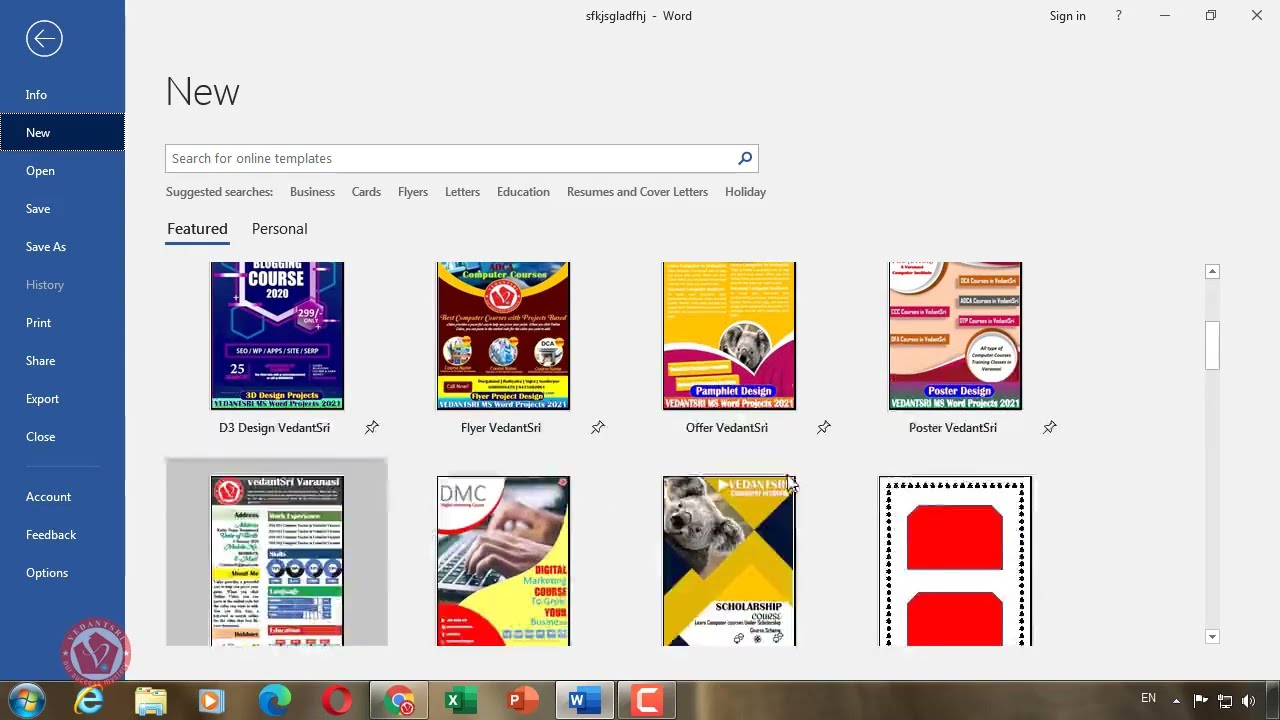Open Feedback from the sidebar
The image size is (1280, 720).
pyautogui.click(x=62, y=535)
